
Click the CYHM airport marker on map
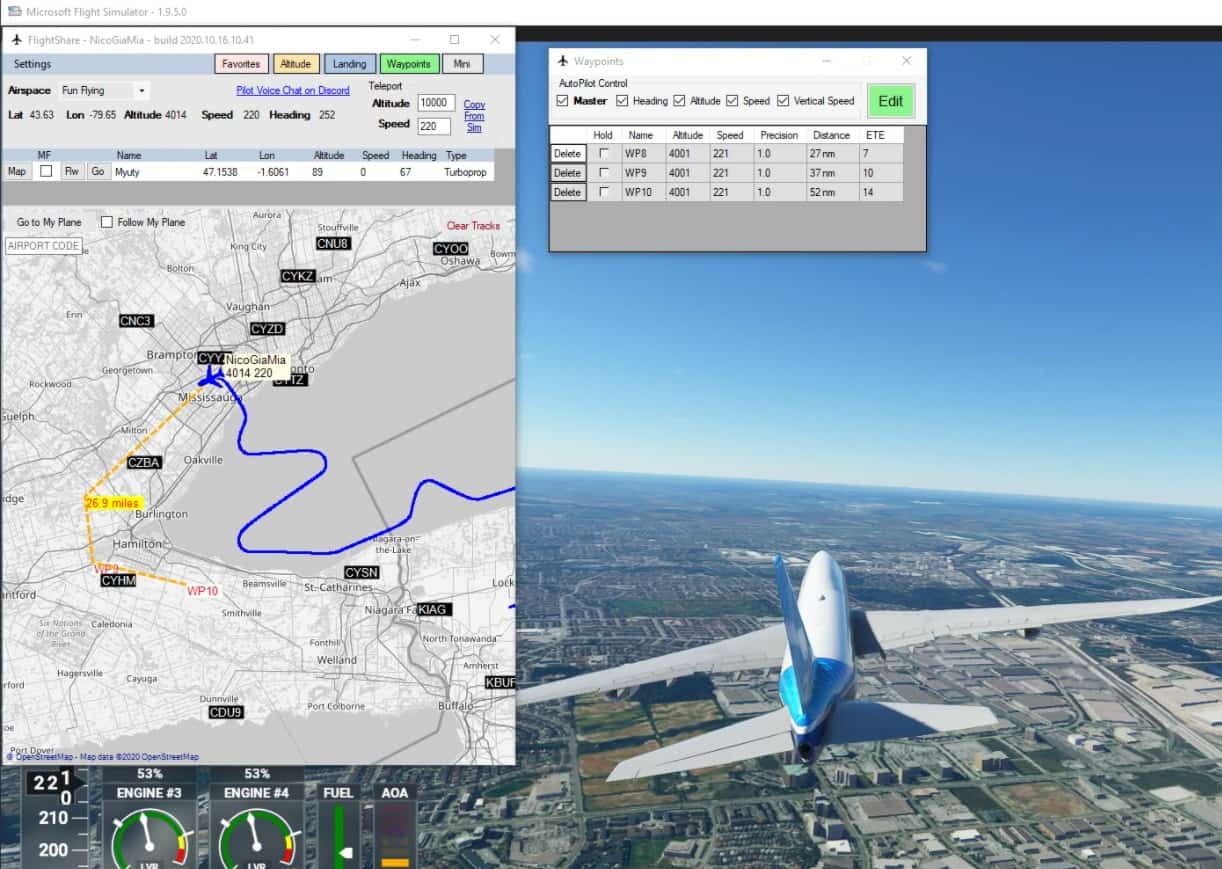point(118,580)
